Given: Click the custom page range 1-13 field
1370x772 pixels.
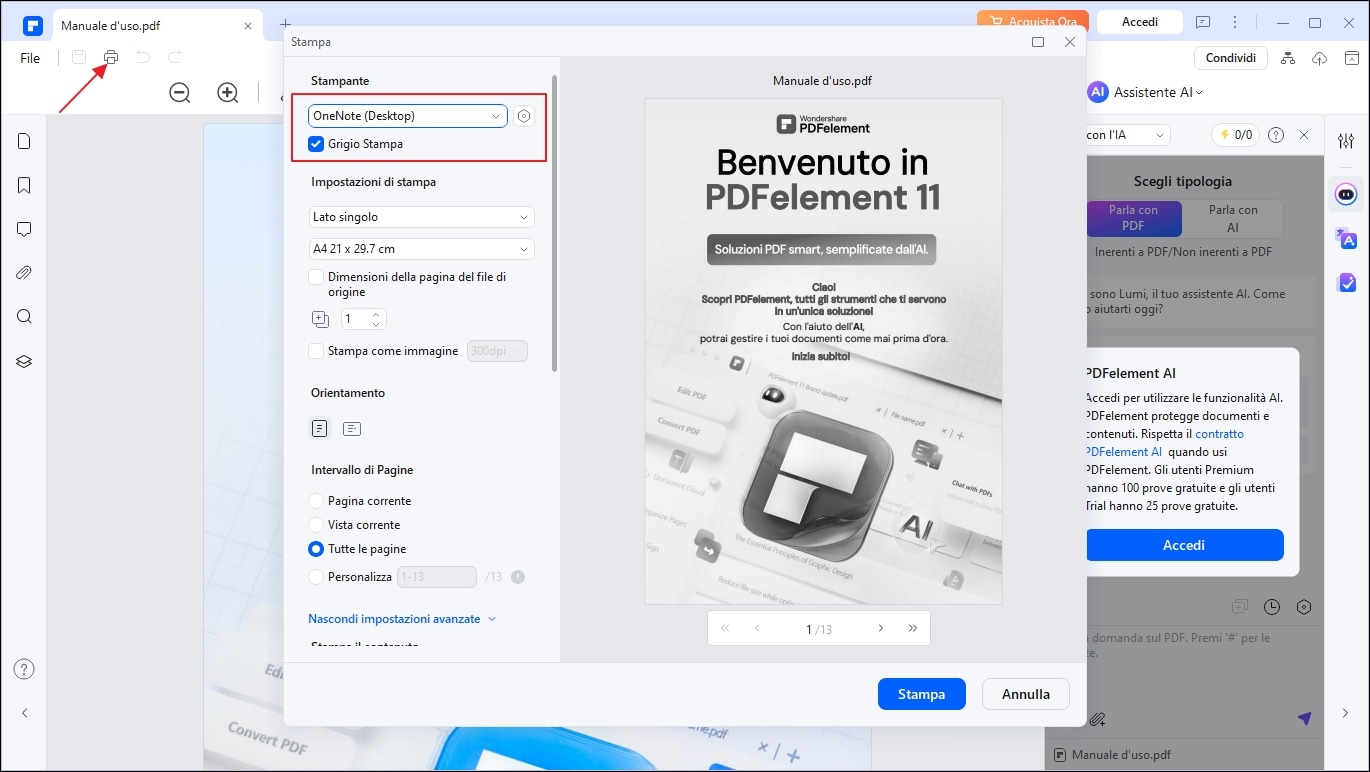Looking at the screenshot, I should (x=437, y=577).
